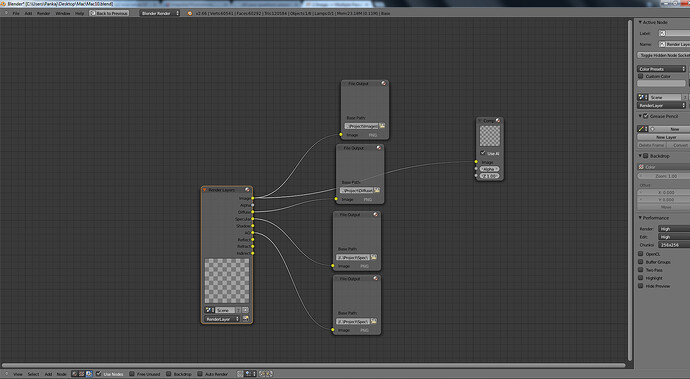Click the snap toggle icon in bottom header

[x=240, y=374]
